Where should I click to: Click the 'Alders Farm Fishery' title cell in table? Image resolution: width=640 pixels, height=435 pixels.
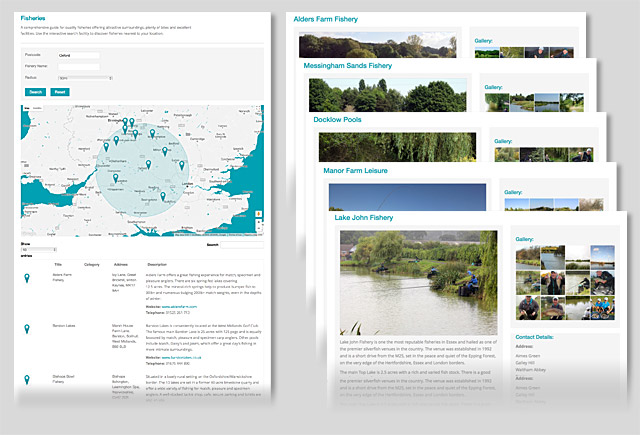(x=62, y=277)
